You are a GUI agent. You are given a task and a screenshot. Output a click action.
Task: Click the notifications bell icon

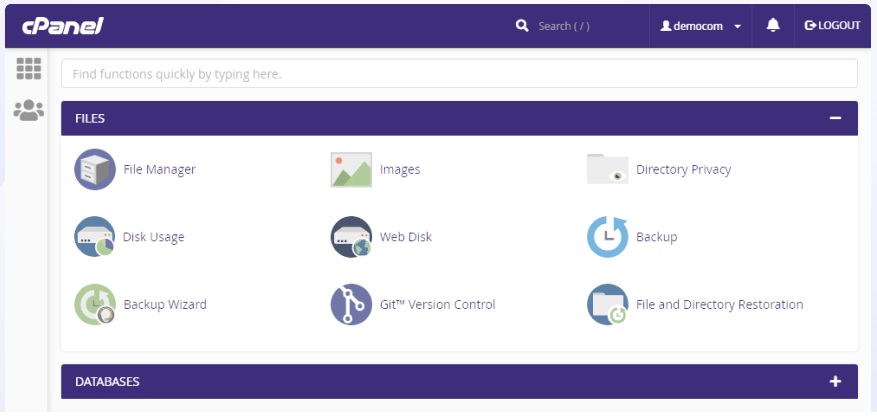pyautogui.click(x=773, y=25)
